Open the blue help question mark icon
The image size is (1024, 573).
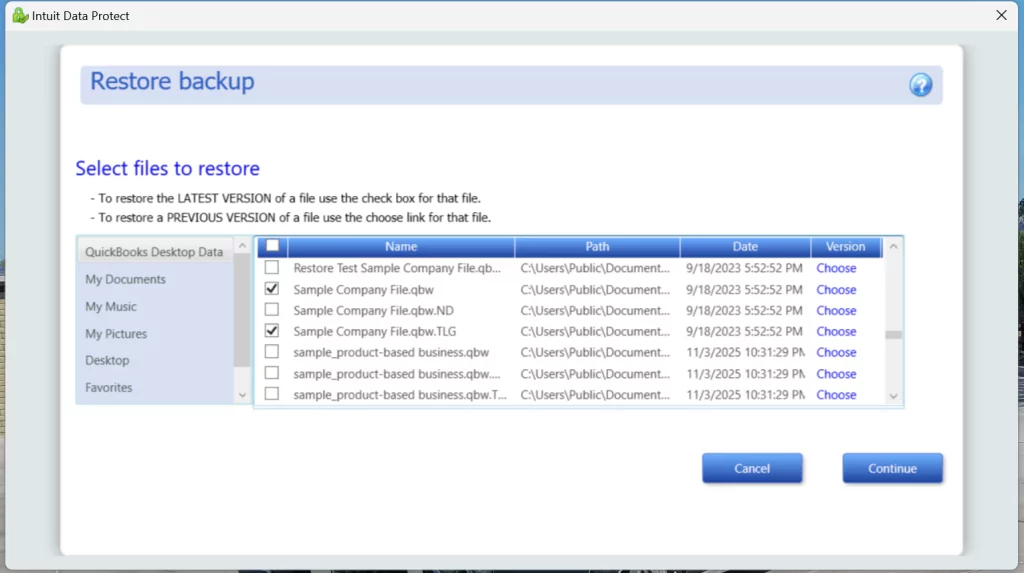[x=920, y=85]
